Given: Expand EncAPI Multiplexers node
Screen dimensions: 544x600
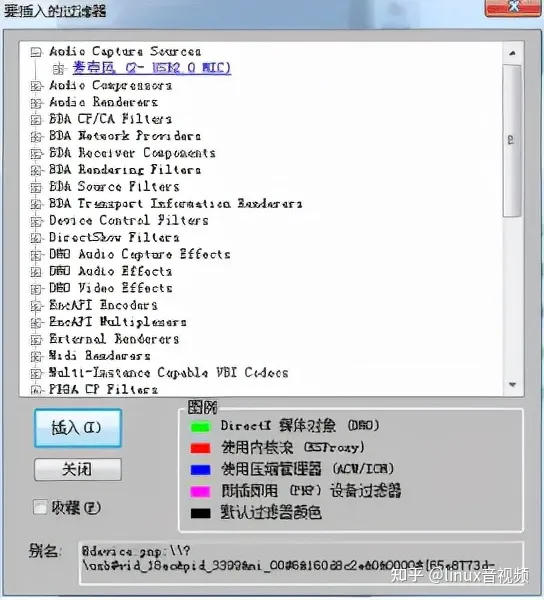Looking at the screenshot, I should (36, 323).
